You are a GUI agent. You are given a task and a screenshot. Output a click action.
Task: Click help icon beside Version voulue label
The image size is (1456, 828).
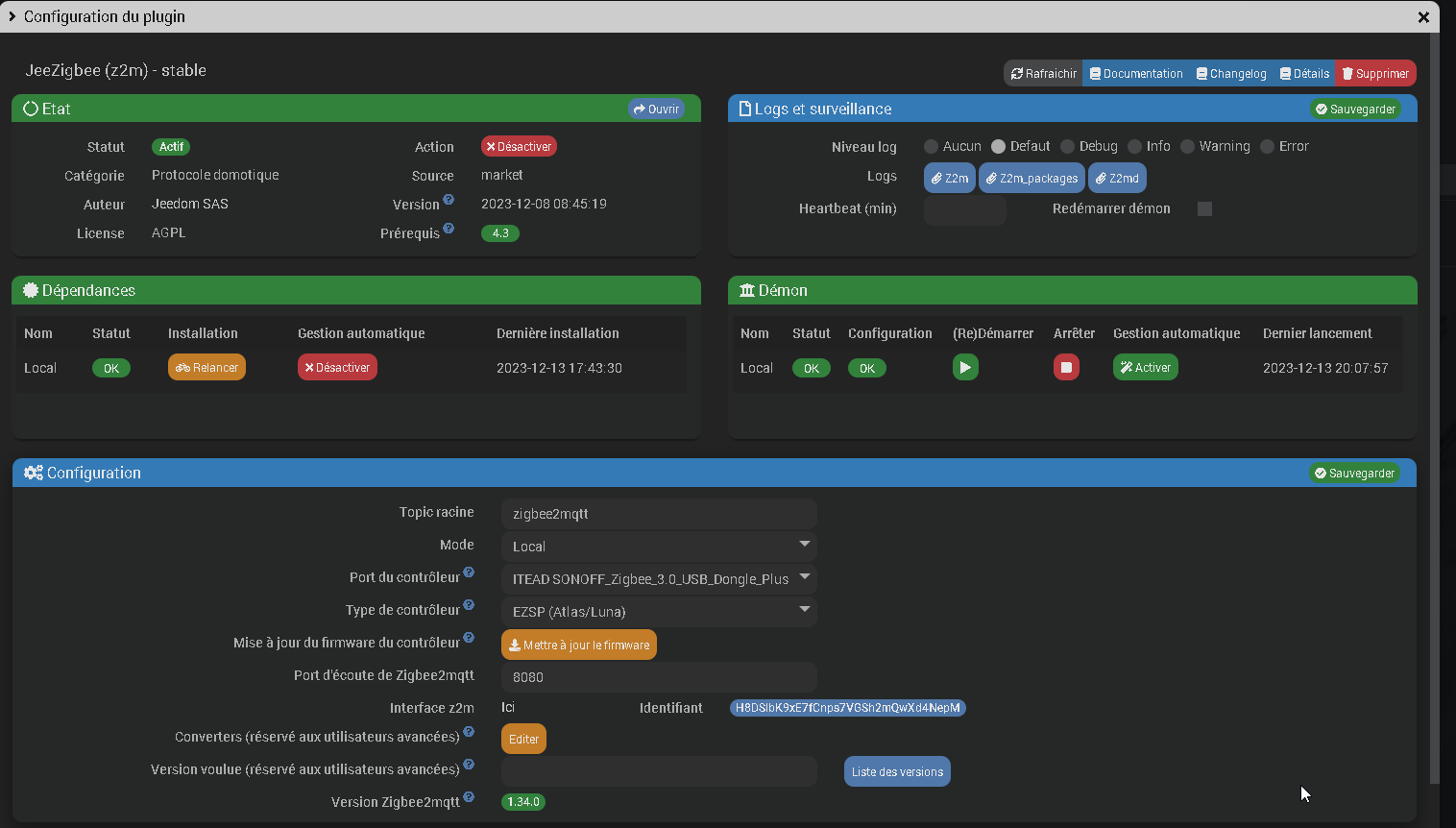[469, 765]
